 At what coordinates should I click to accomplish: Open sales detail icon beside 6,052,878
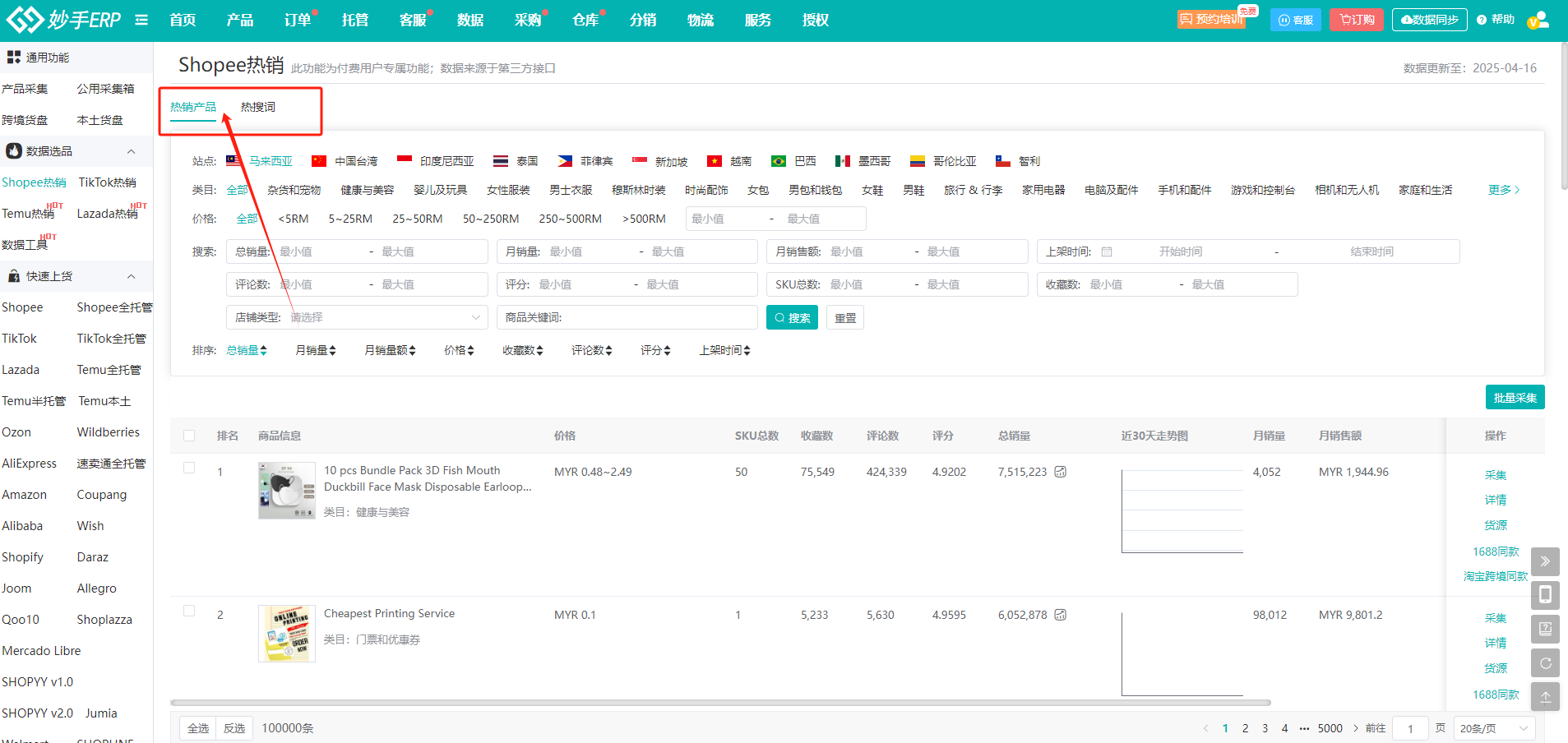[x=1061, y=615]
